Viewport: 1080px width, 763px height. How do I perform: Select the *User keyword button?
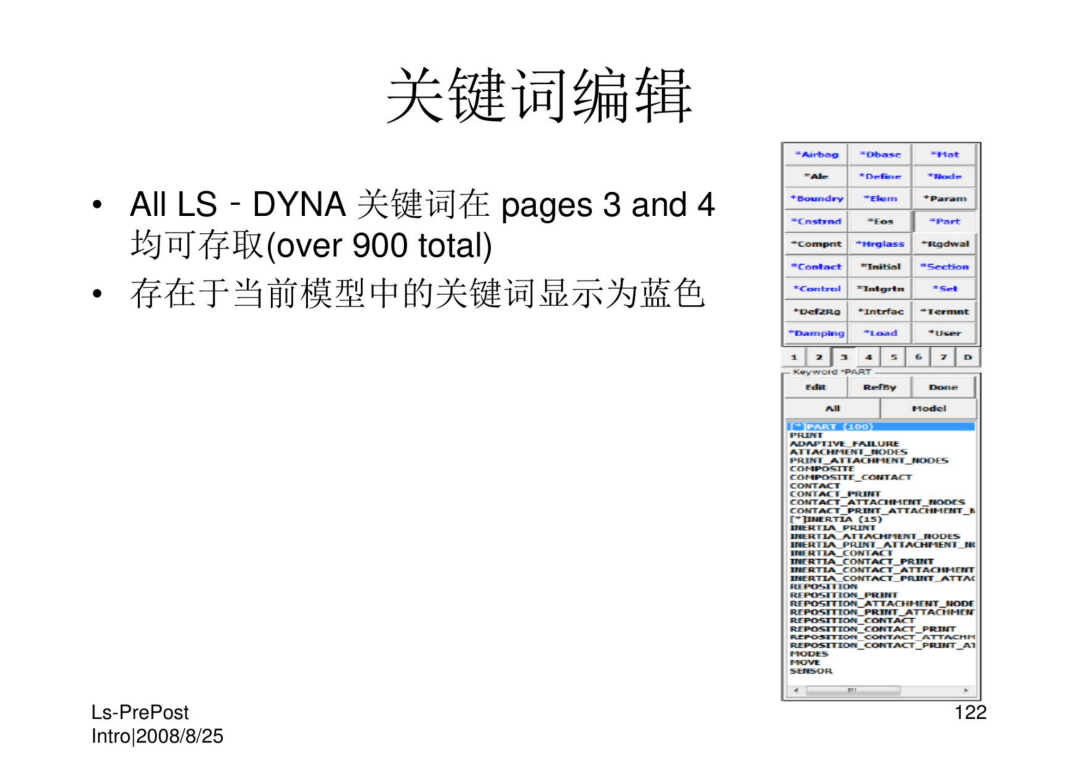[x=944, y=333]
